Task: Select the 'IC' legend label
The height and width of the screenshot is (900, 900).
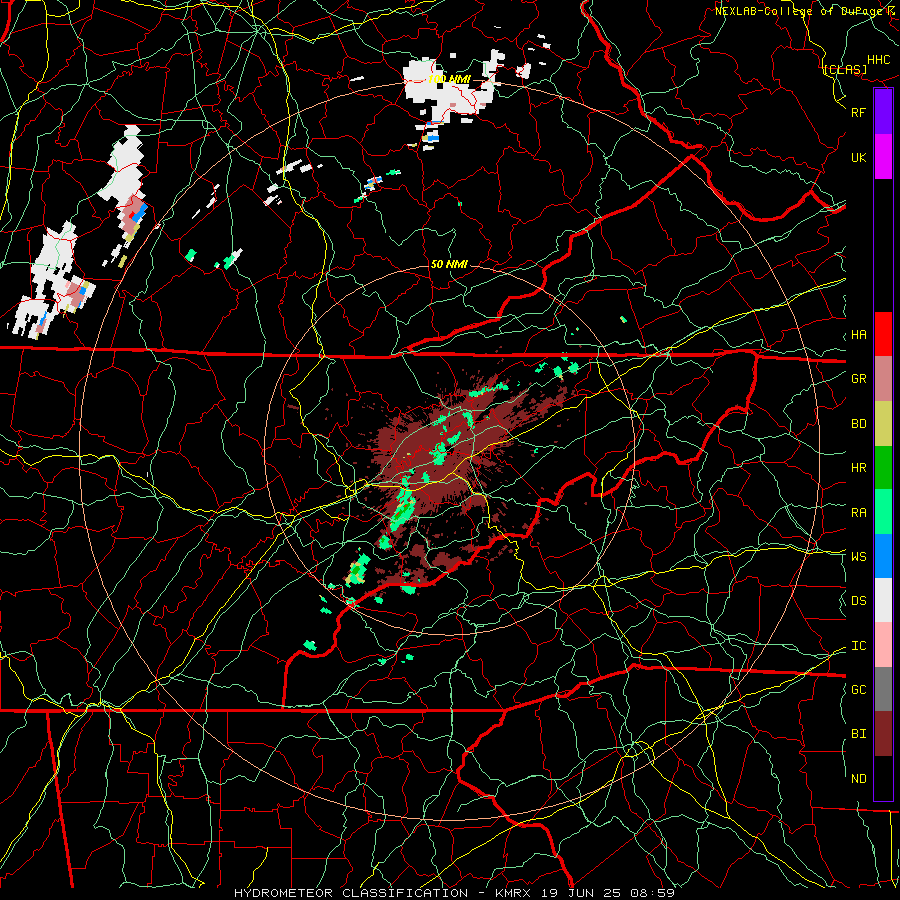Action: pyautogui.click(x=858, y=646)
